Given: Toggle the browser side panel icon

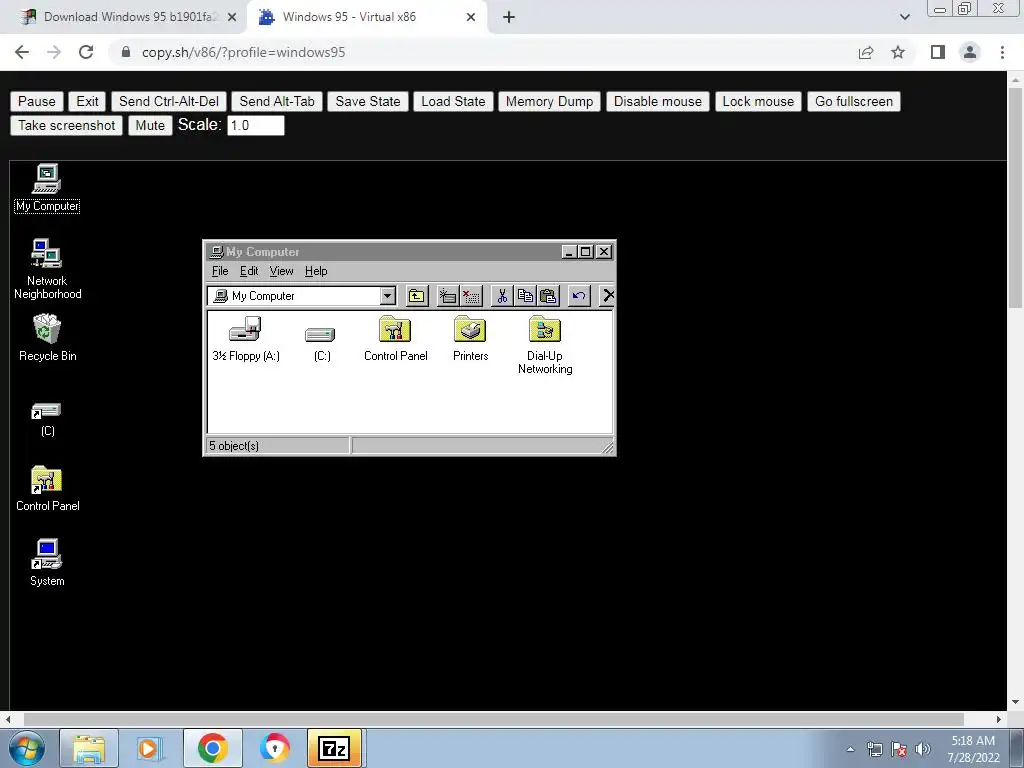Looking at the screenshot, I should (938, 52).
